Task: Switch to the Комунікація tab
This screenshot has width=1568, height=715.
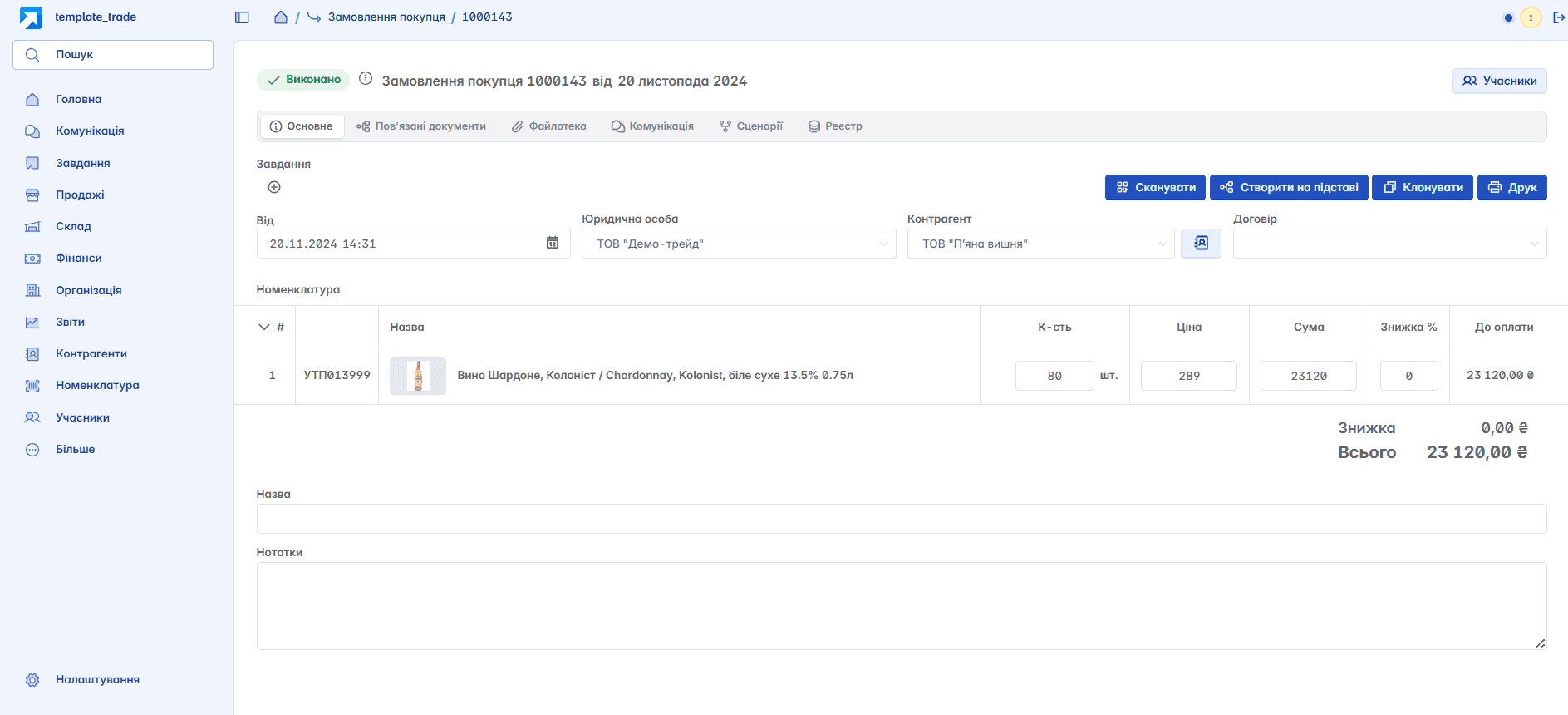Action: [x=652, y=126]
